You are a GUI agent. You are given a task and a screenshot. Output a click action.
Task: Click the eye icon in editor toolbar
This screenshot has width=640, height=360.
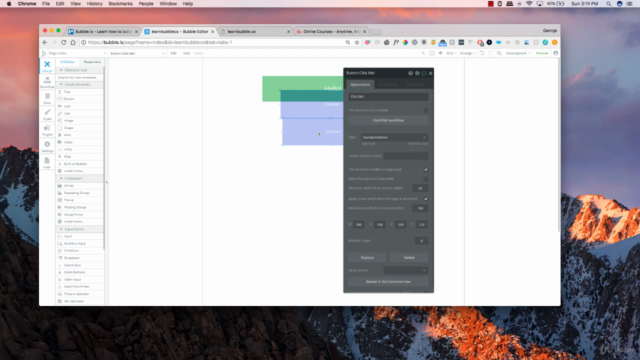(440, 53)
